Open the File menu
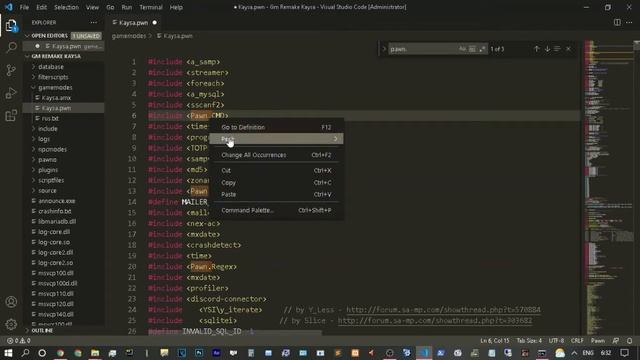This screenshot has width=640, height=360. [x=24, y=7]
